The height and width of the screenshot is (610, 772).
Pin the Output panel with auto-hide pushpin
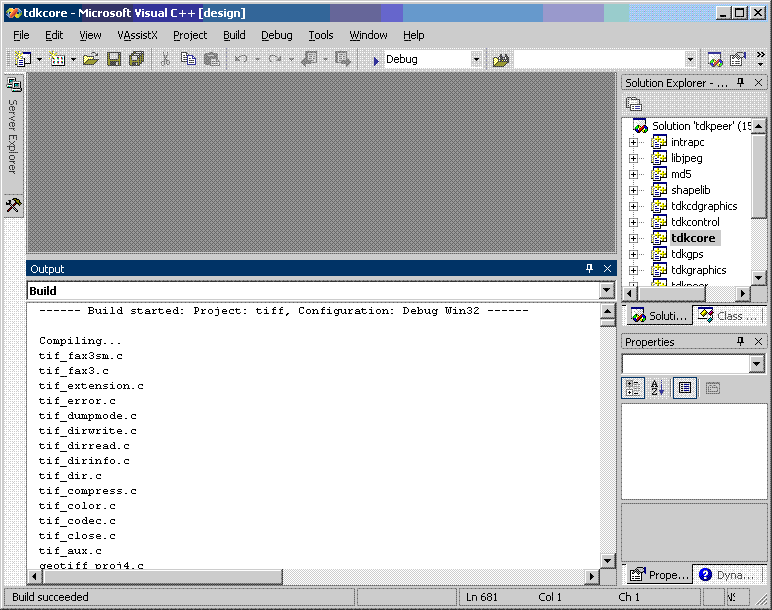tap(589, 268)
